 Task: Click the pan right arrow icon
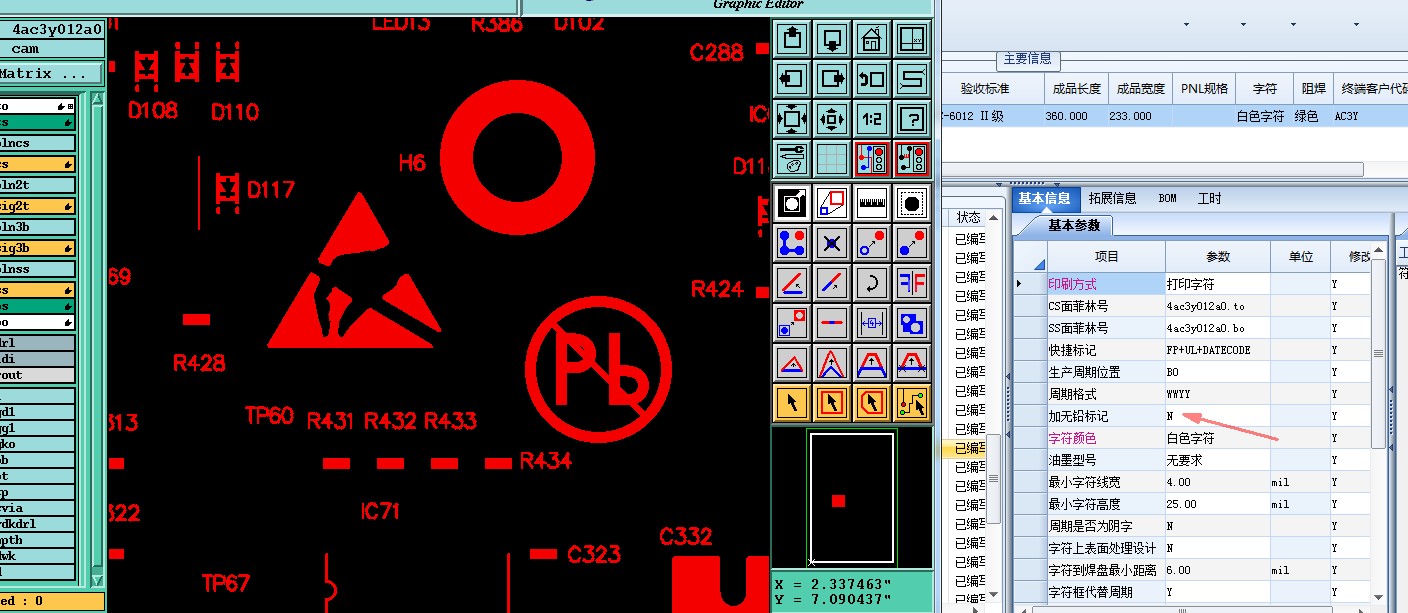832,79
